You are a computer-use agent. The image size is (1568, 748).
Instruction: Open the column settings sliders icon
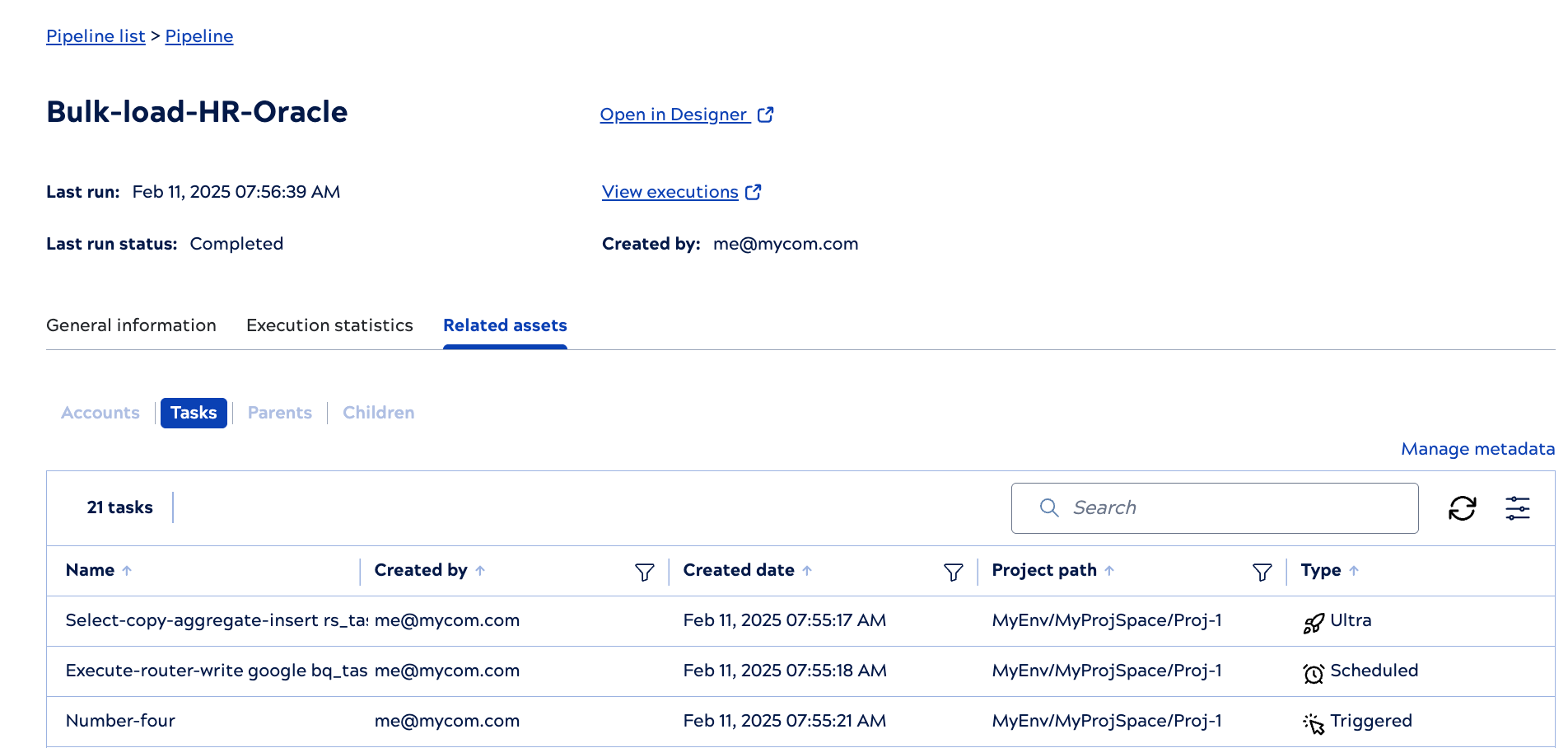coord(1518,508)
